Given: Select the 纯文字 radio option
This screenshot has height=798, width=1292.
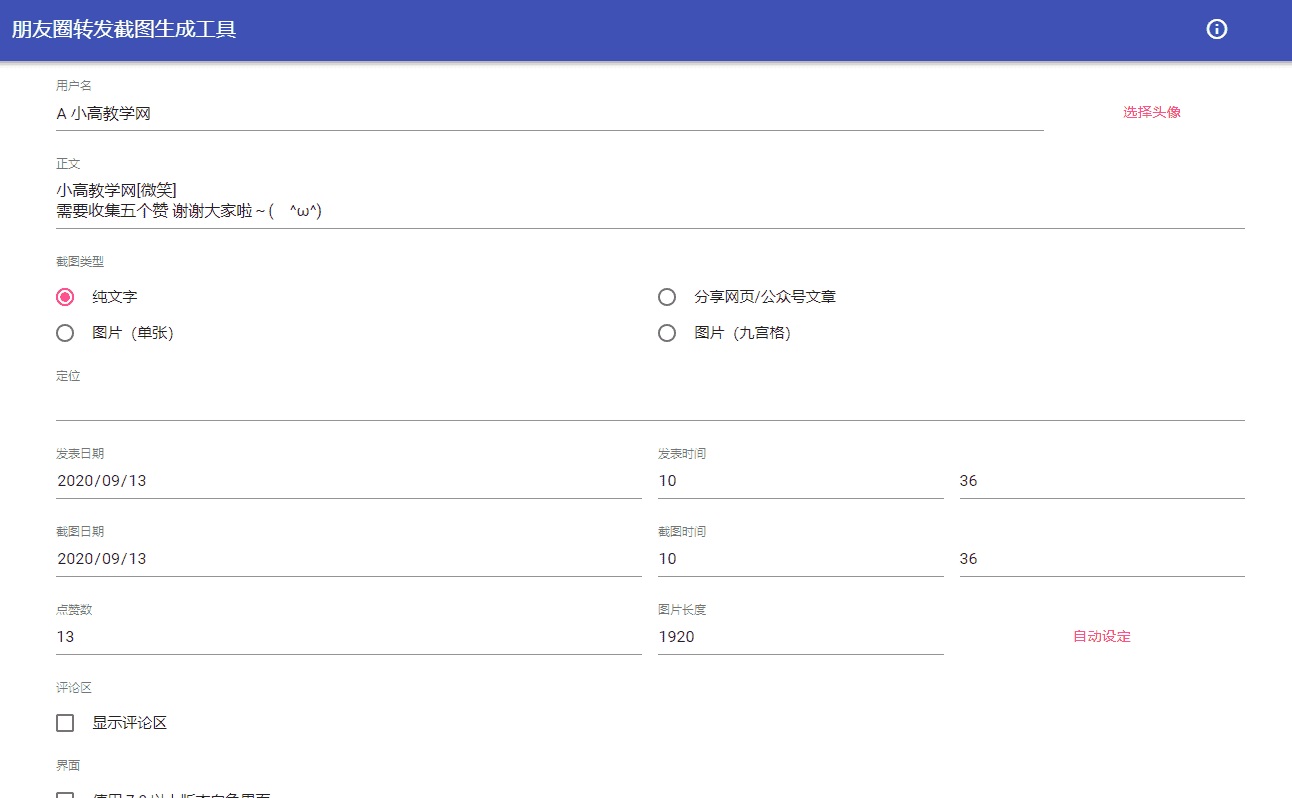Looking at the screenshot, I should [65, 297].
